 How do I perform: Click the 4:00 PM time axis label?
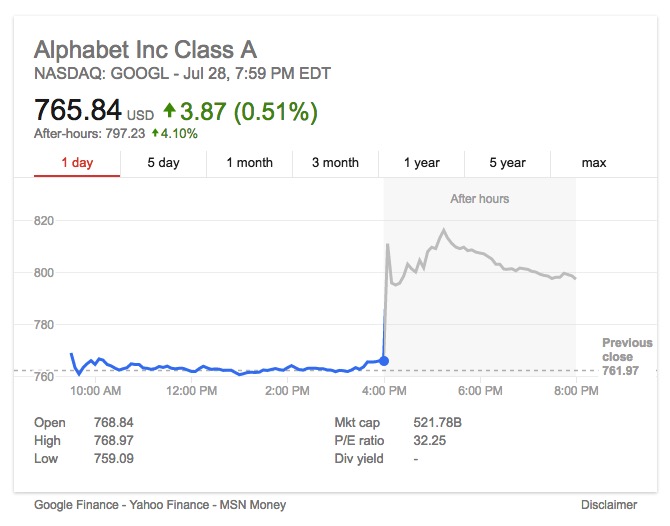coord(384,391)
